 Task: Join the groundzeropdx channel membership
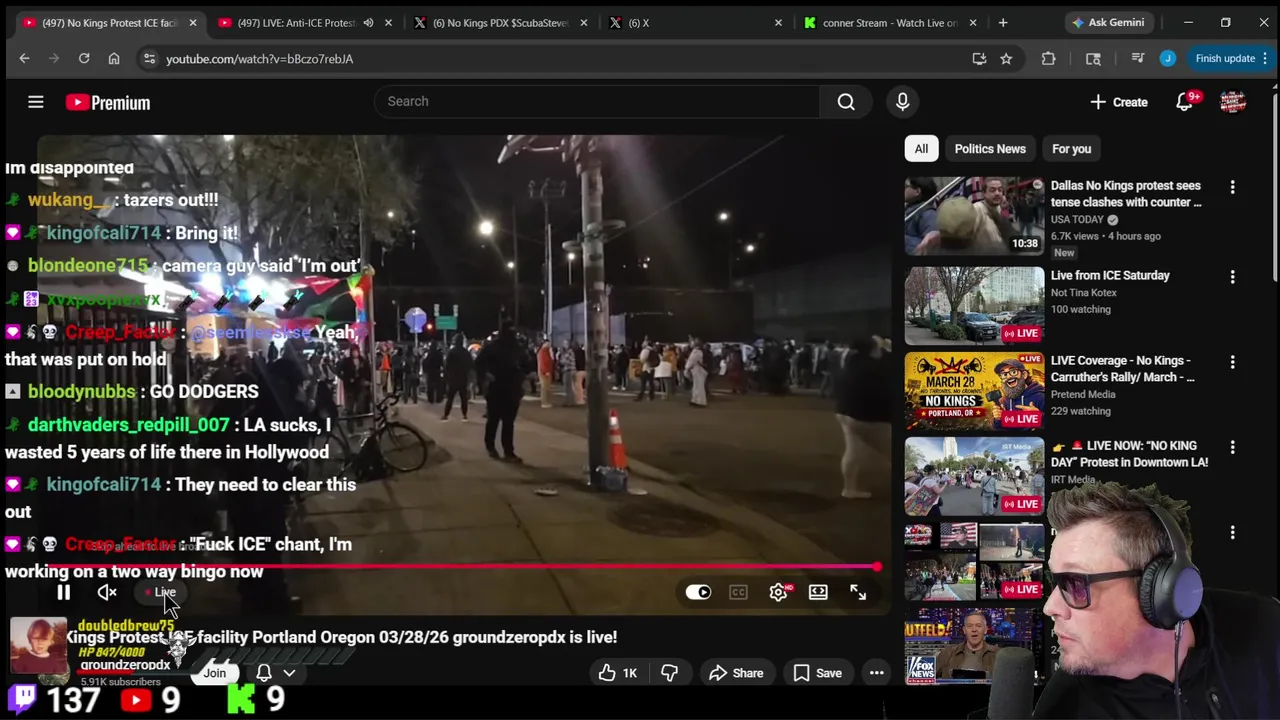click(x=214, y=673)
